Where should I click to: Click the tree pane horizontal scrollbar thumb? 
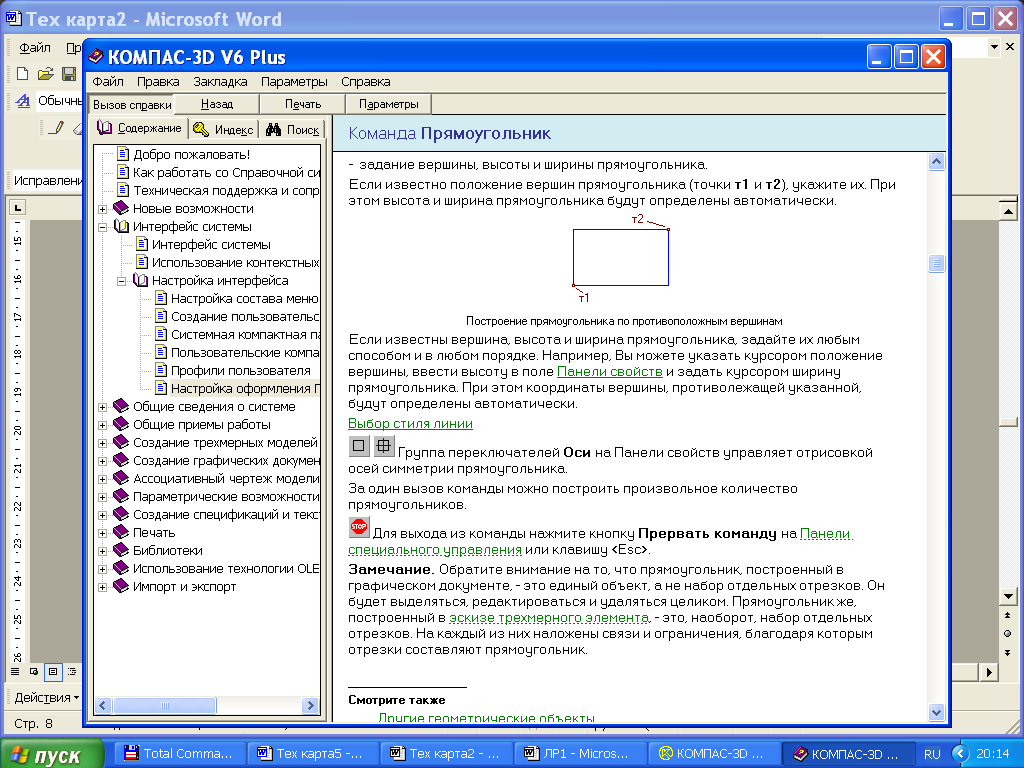point(165,705)
